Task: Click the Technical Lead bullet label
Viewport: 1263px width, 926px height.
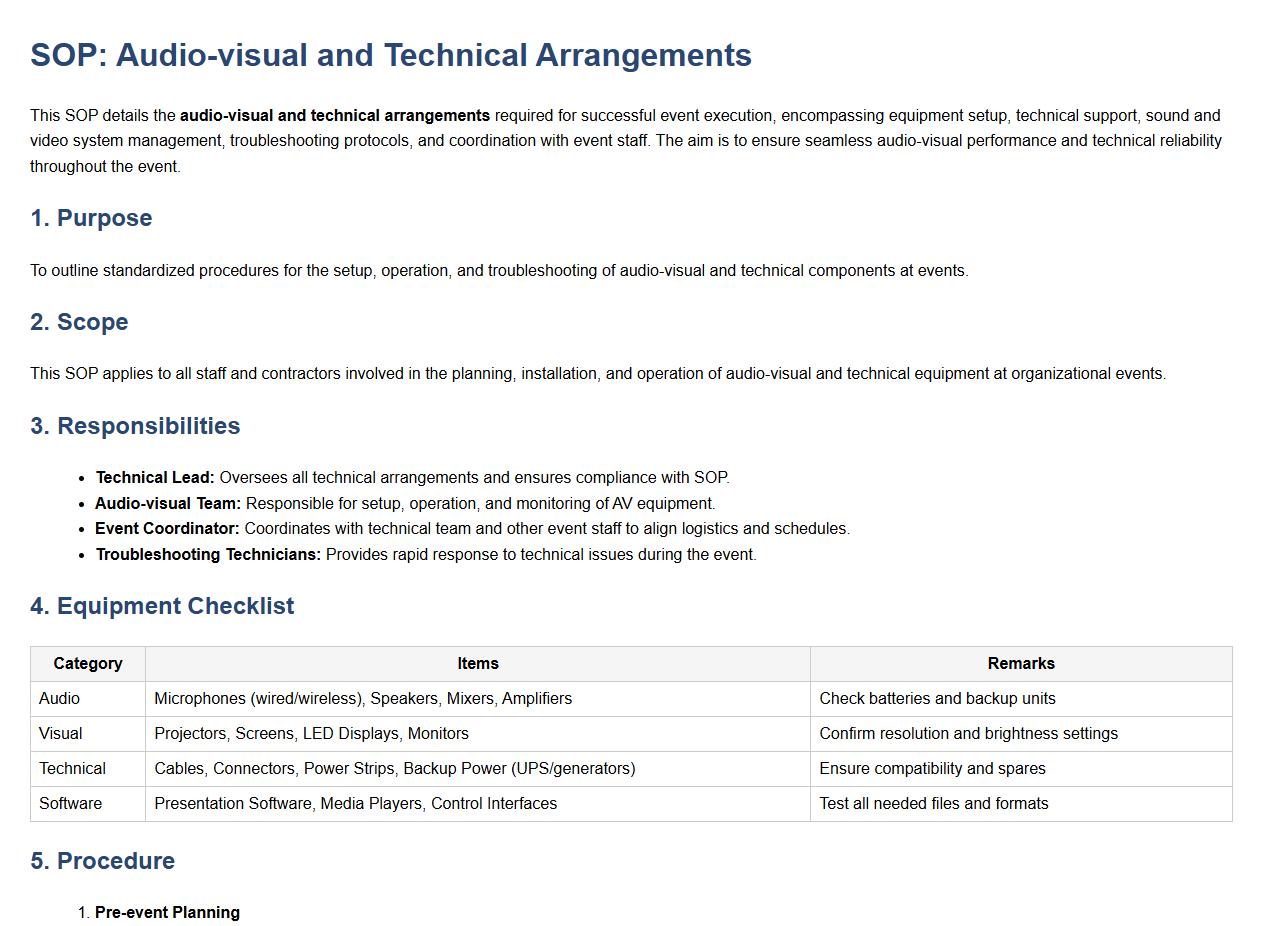Action: click(x=155, y=478)
